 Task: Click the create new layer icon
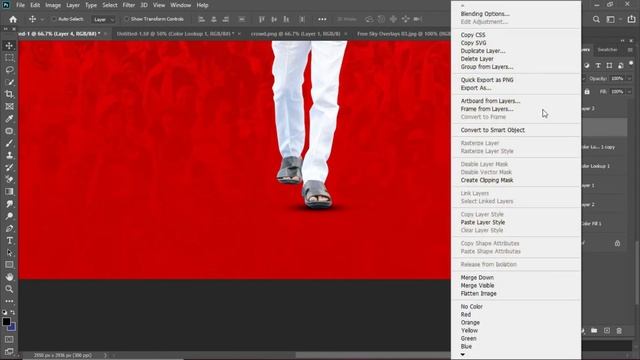(x=607, y=331)
